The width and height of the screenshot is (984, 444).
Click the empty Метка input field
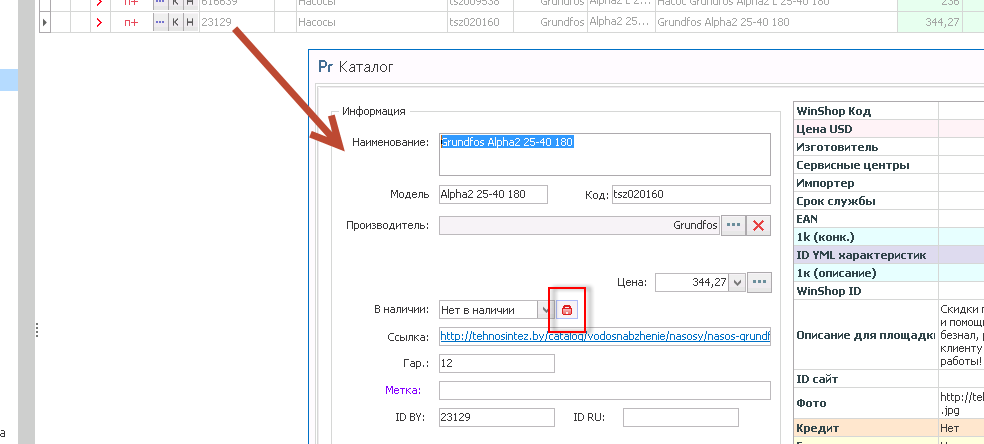tap(604, 390)
